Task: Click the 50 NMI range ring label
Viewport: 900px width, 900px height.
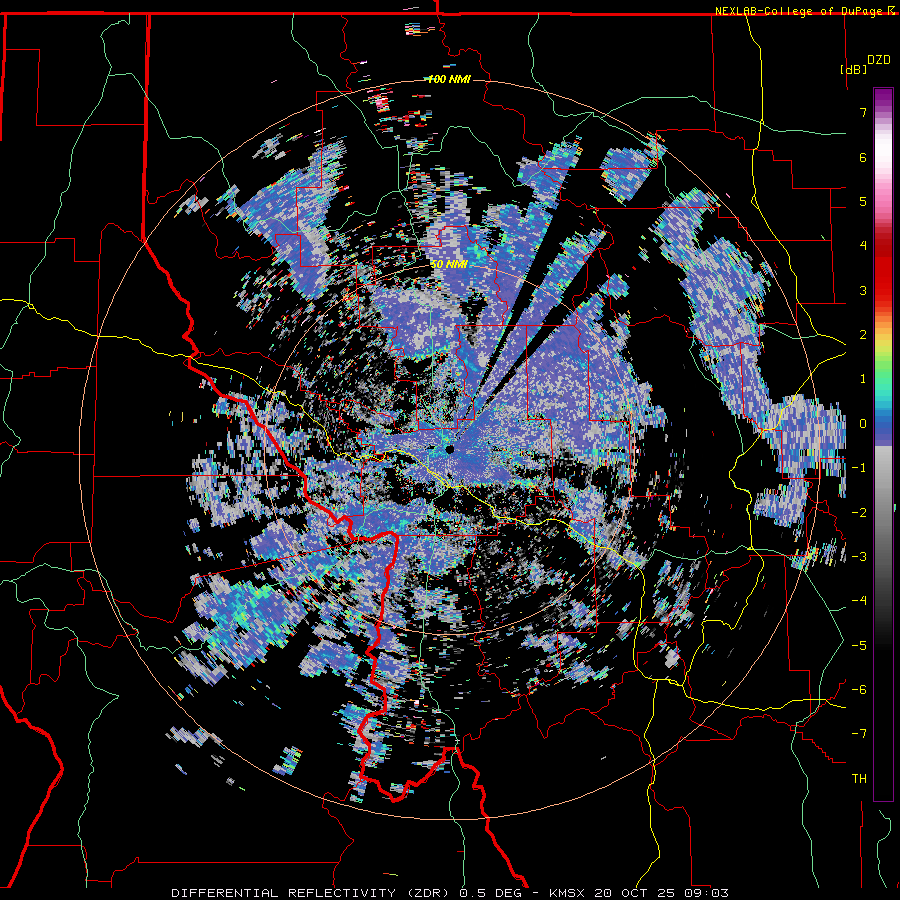Action: point(449,264)
